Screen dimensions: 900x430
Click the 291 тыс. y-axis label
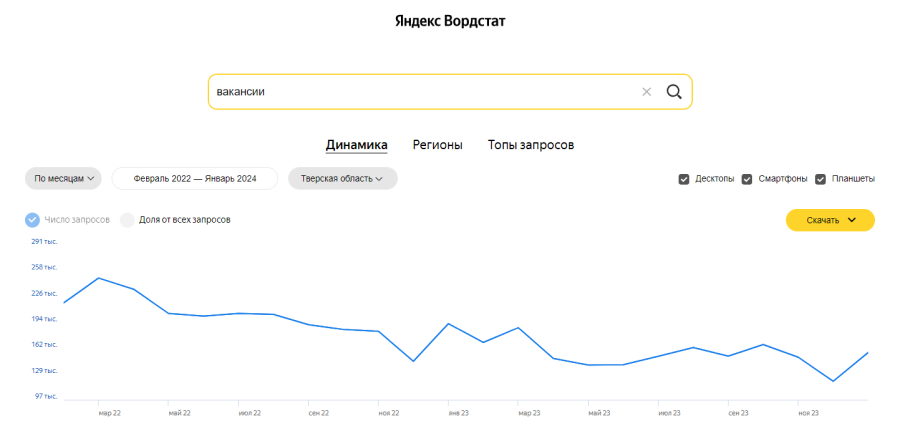44,242
